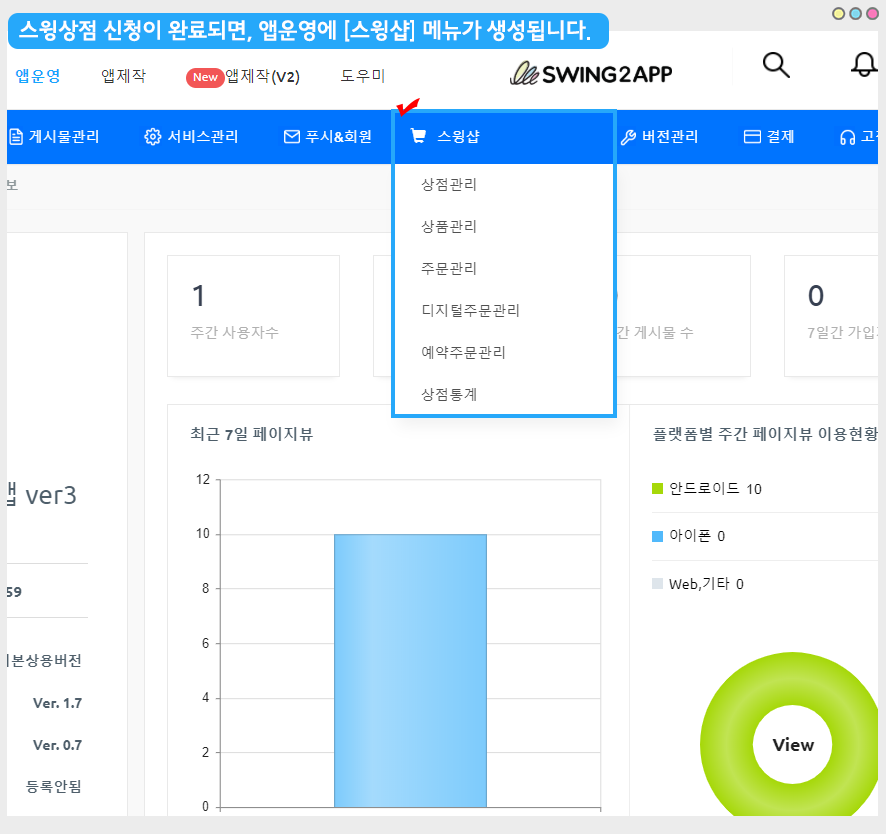
Task: Choose 디지털주문관리 in the dropdown
Action: (x=471, y=311)
